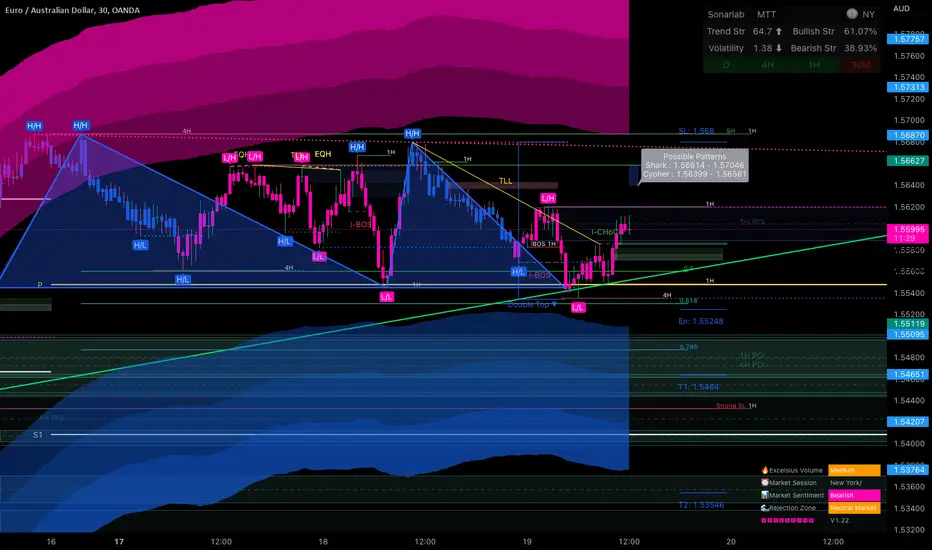Screen dimensions: 932x550
Task: Click the Shark pattern range line in tooltip
Action: [694, 165]
